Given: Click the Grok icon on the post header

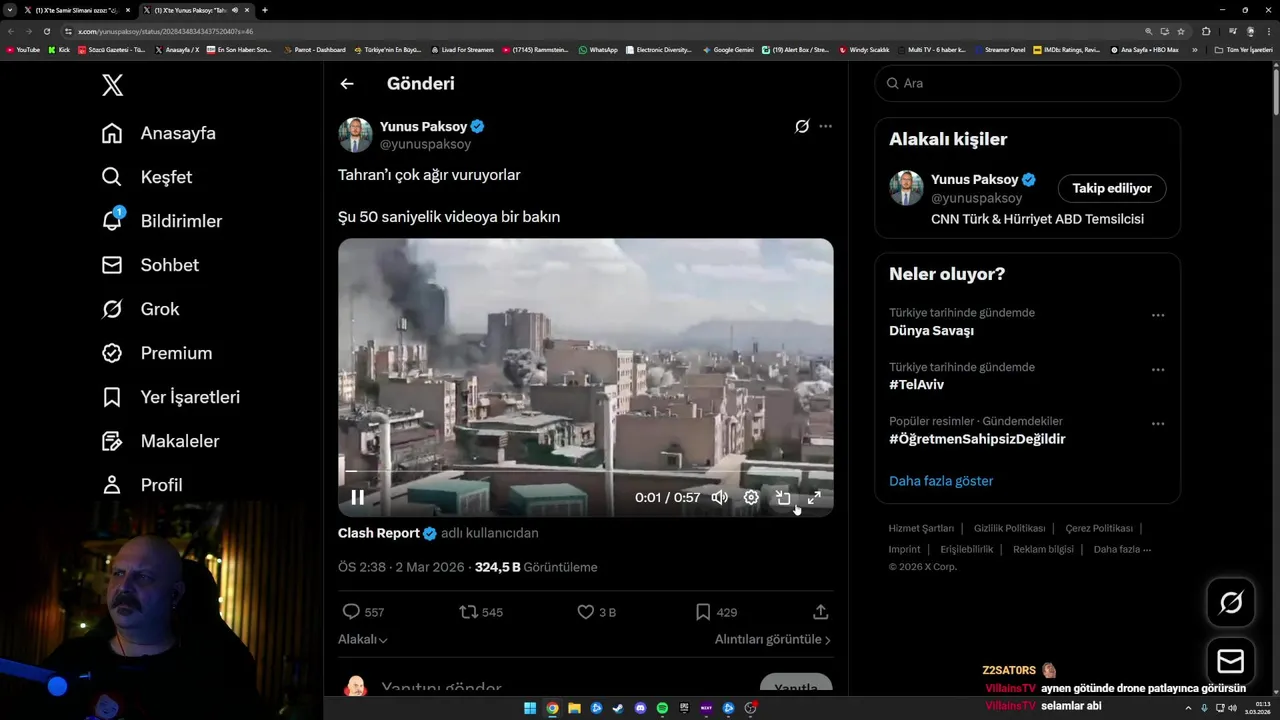Looking at the screenshot, I should click(802, 126).
